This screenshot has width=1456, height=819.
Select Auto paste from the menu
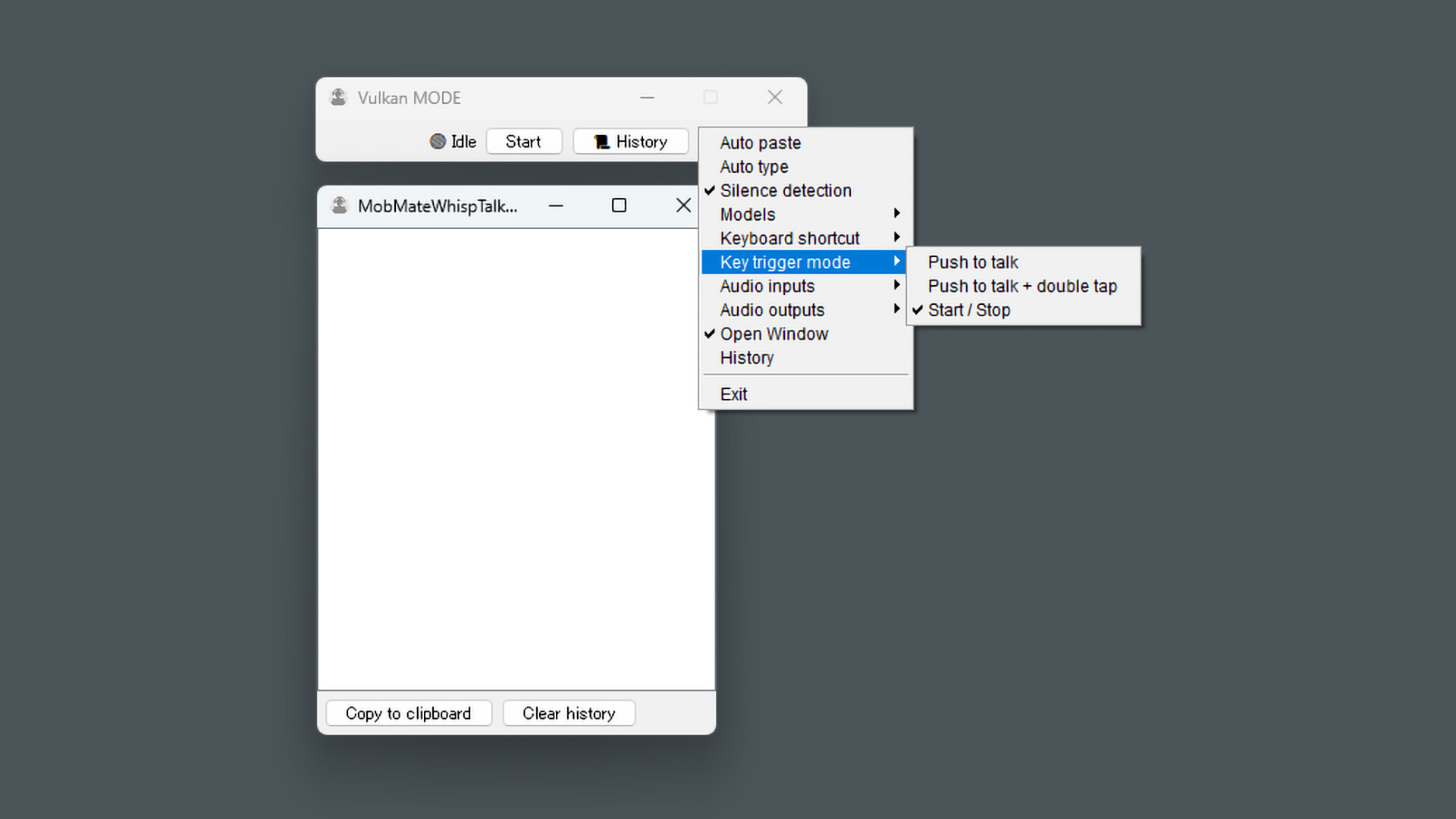coord(759,143)
